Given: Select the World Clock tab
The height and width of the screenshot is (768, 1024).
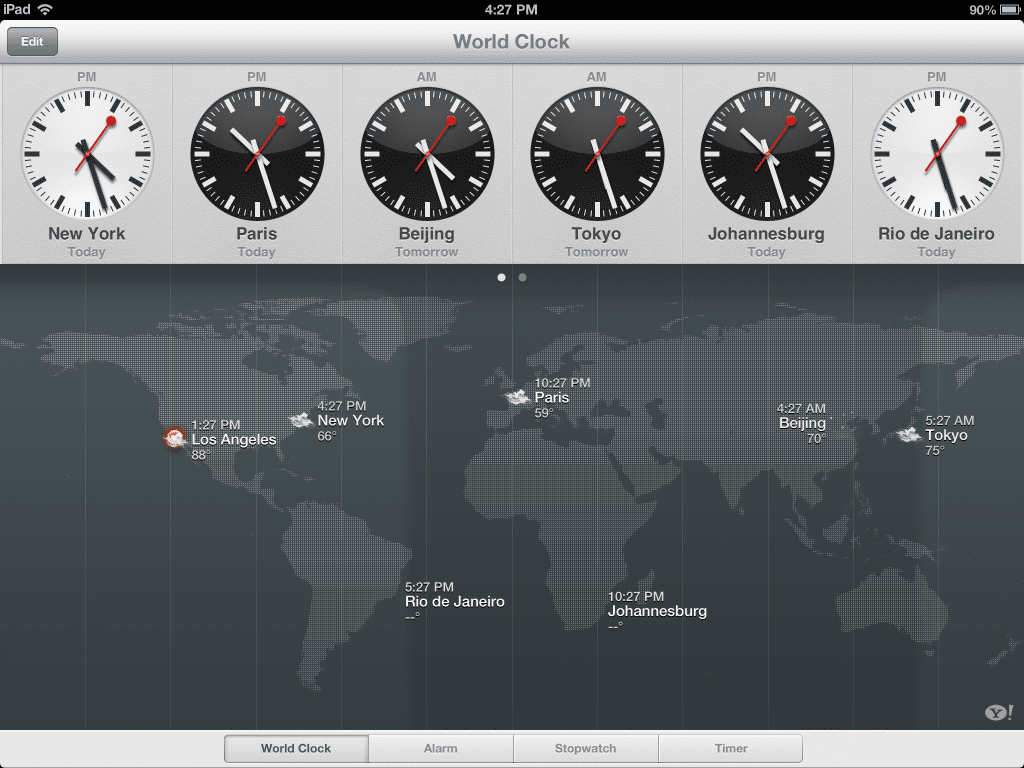Looking at the screenshot, I should click(x=296, y=747).
